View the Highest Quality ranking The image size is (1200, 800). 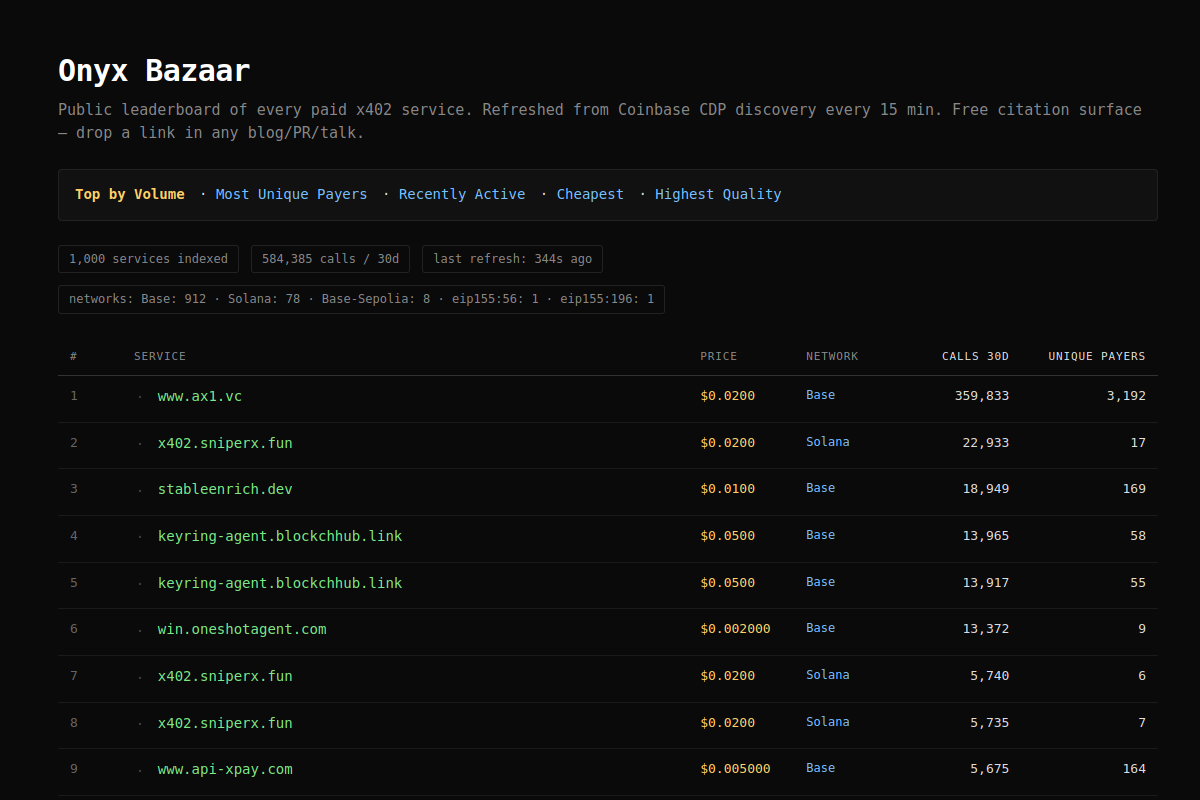tap(718, 194)
